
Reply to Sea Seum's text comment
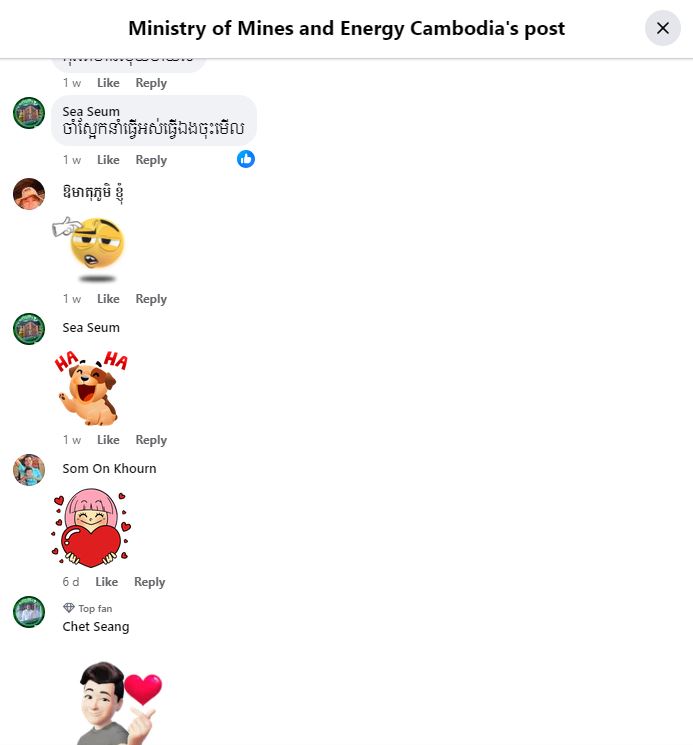[x=151, y=160]
